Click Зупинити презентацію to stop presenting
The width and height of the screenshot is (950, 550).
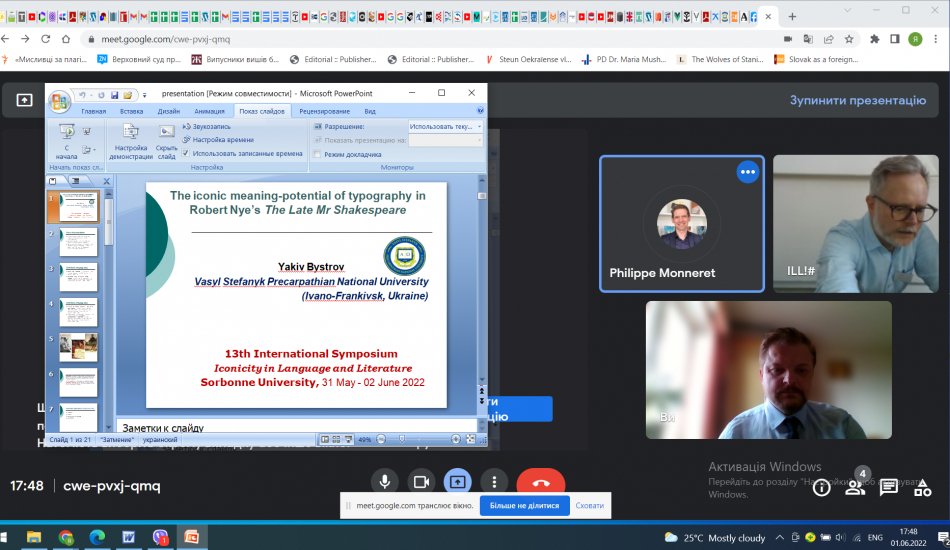pyautogui.click(x=858, y=100)
